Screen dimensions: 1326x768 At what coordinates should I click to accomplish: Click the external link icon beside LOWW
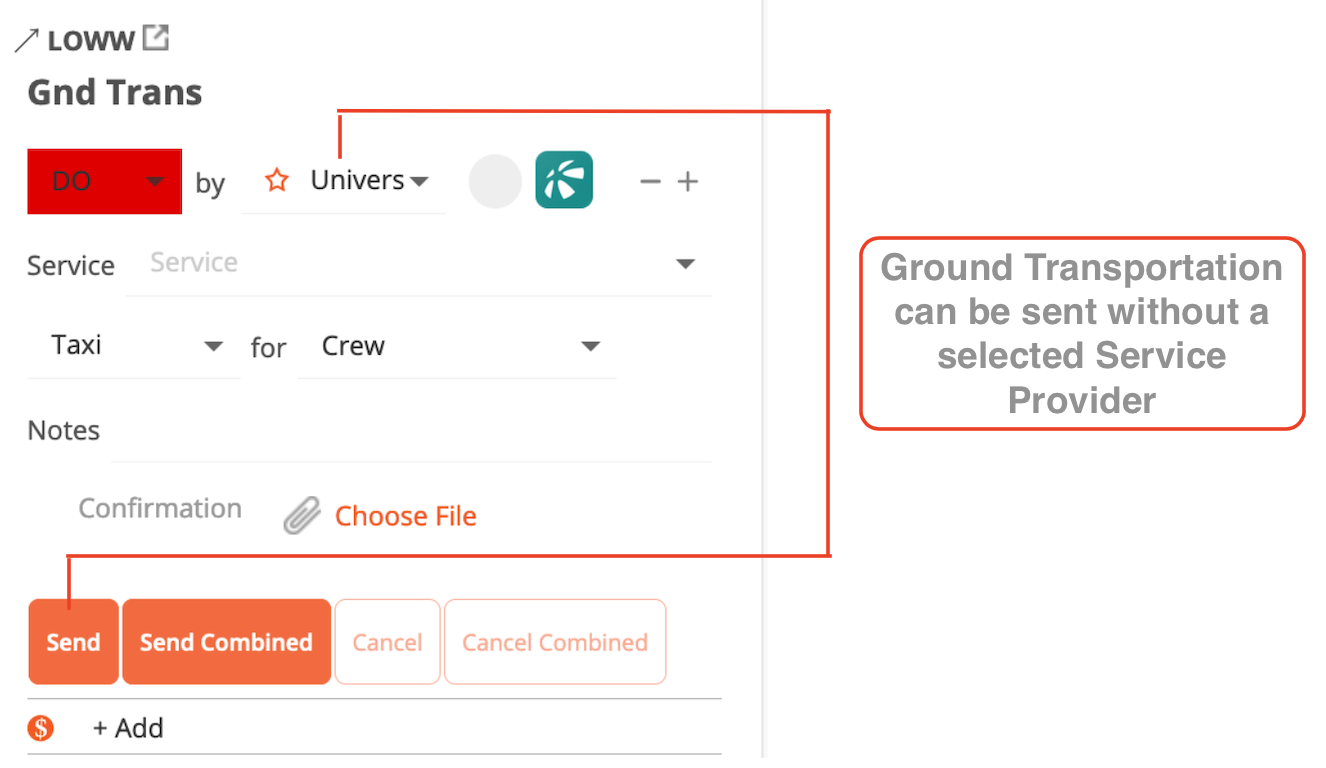point(155,38)
